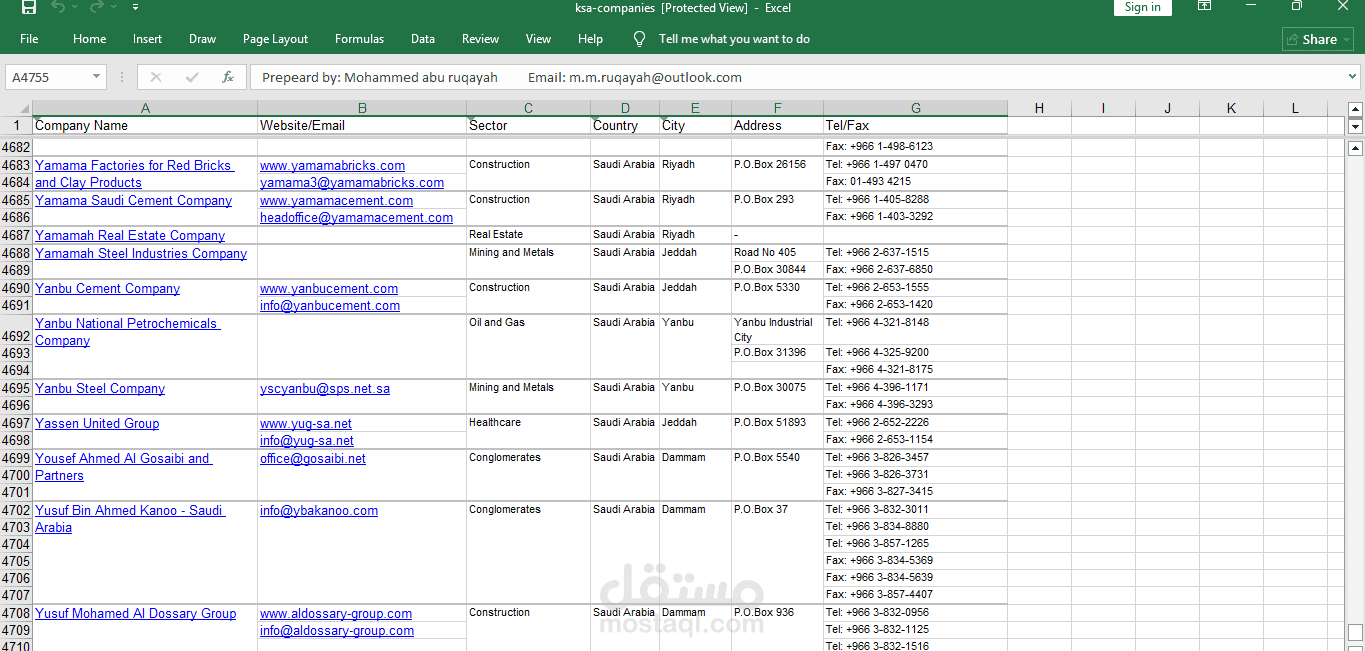Select column C header

[x=528, y=108]
